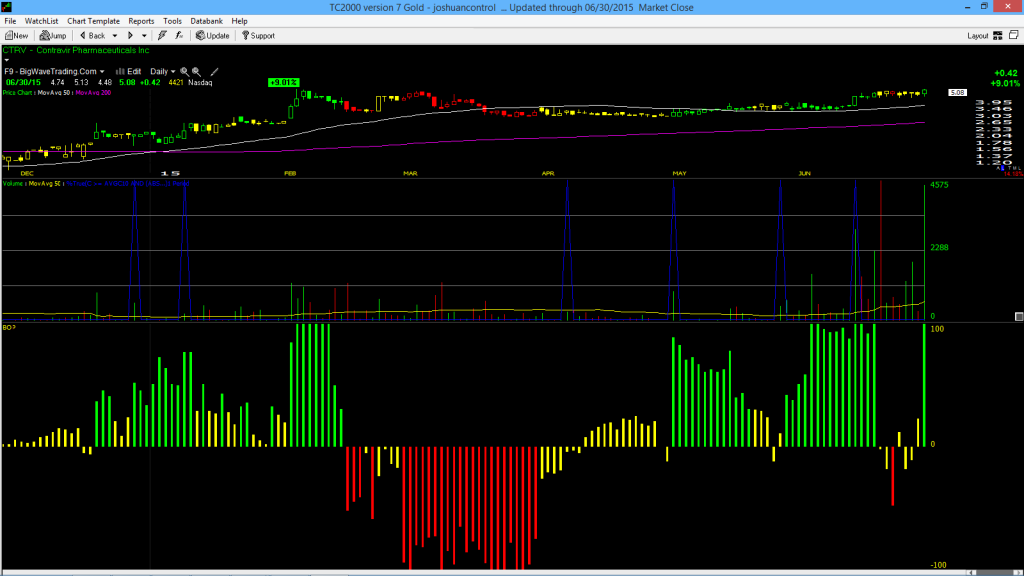Click the New toolbar button
Screen dimensions: 1024x576
tap(16, 36)
